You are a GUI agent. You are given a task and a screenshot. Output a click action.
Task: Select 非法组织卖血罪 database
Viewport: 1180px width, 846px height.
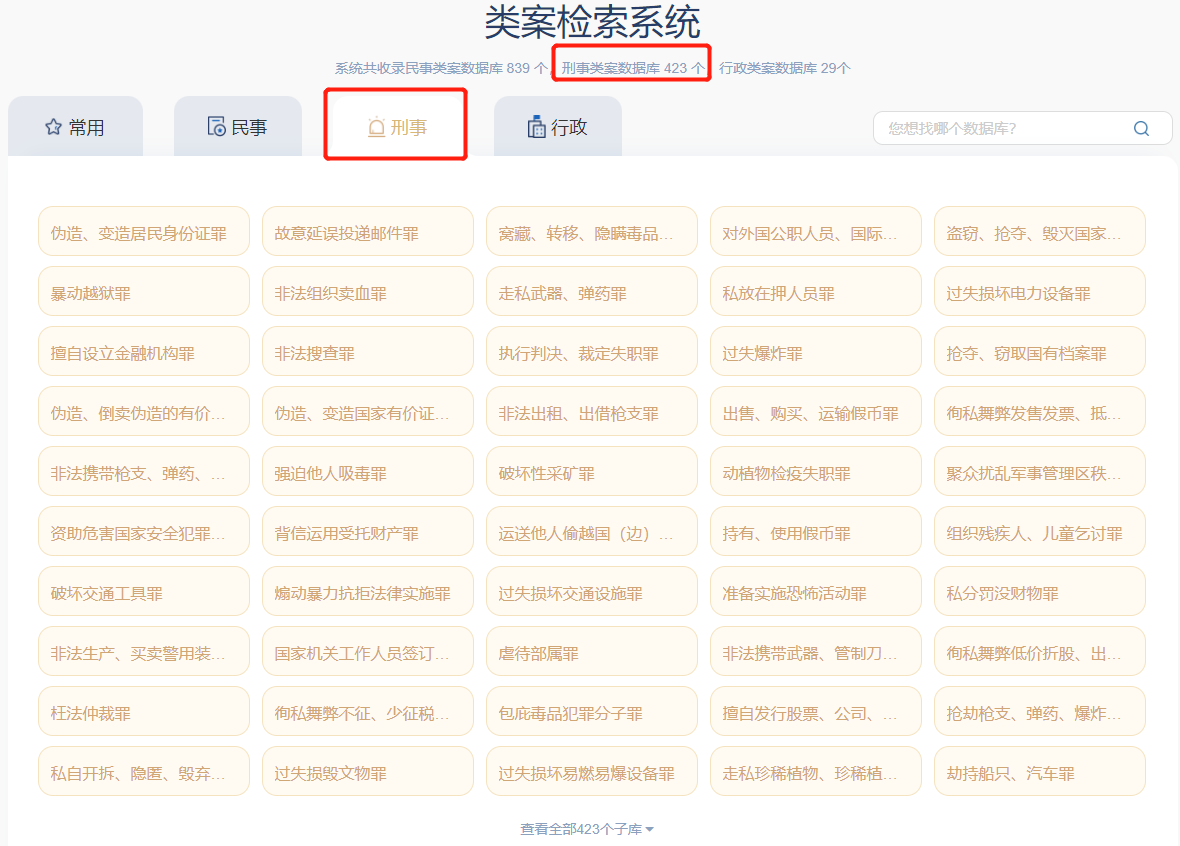[x=367, y=292]
